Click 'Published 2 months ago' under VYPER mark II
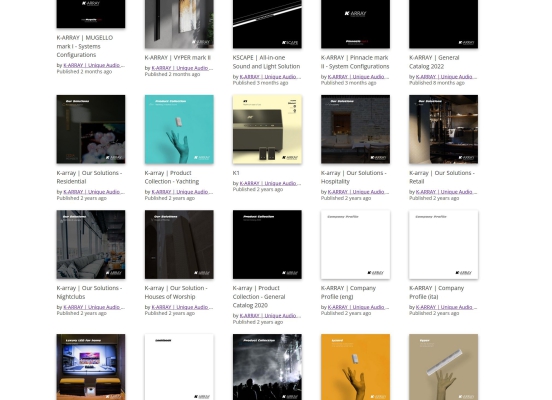 point(172,74)
